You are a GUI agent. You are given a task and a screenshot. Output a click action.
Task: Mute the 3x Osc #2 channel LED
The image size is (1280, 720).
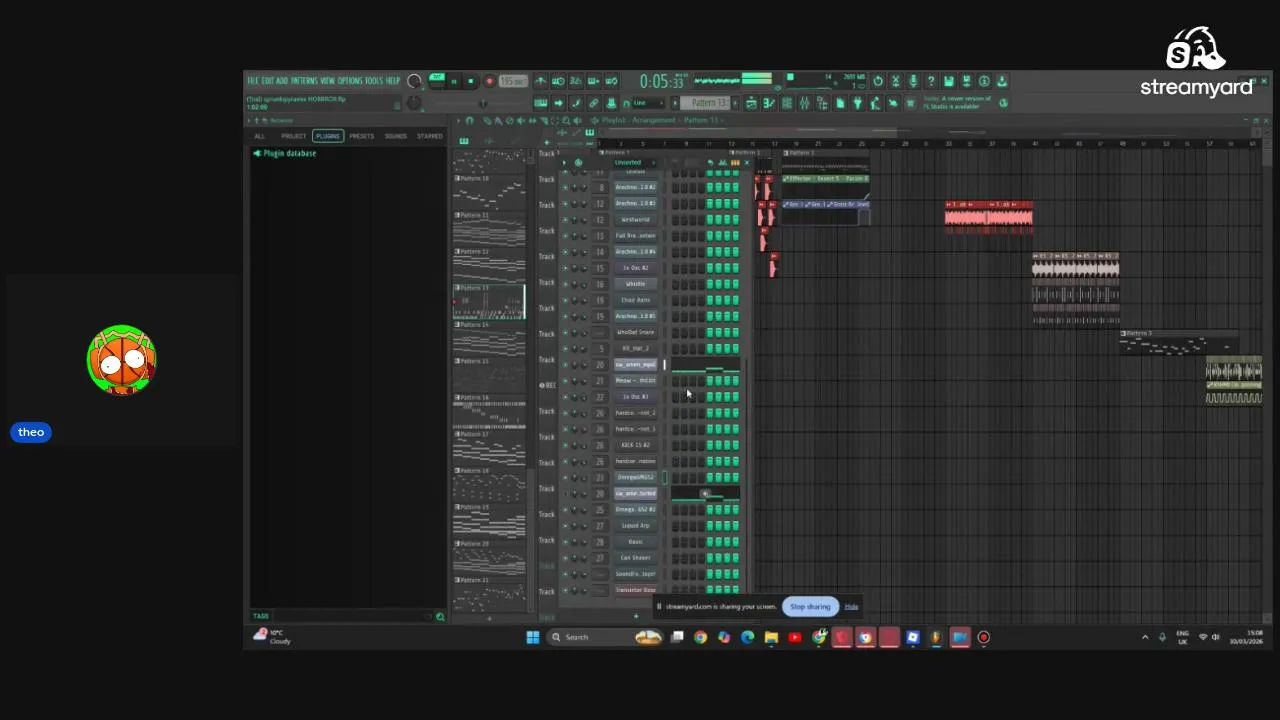click(565, 268)
